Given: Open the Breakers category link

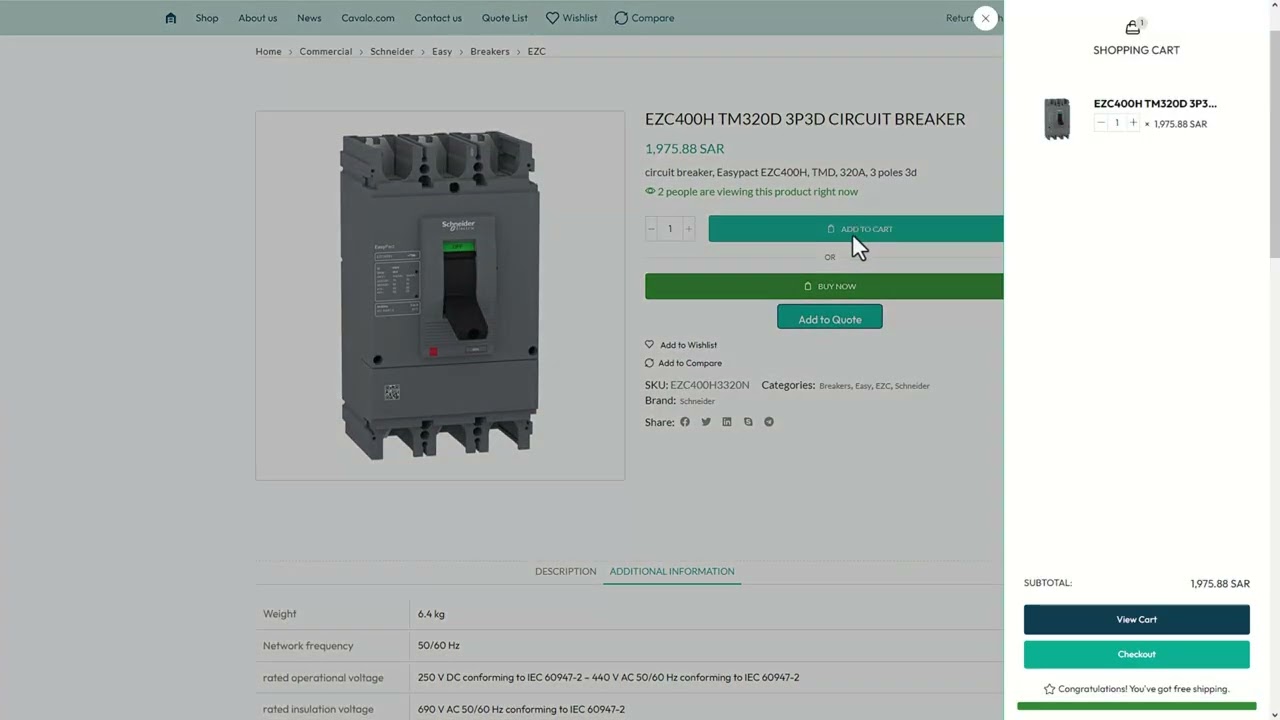Looking at the screenshot, I should click(835, 386).
